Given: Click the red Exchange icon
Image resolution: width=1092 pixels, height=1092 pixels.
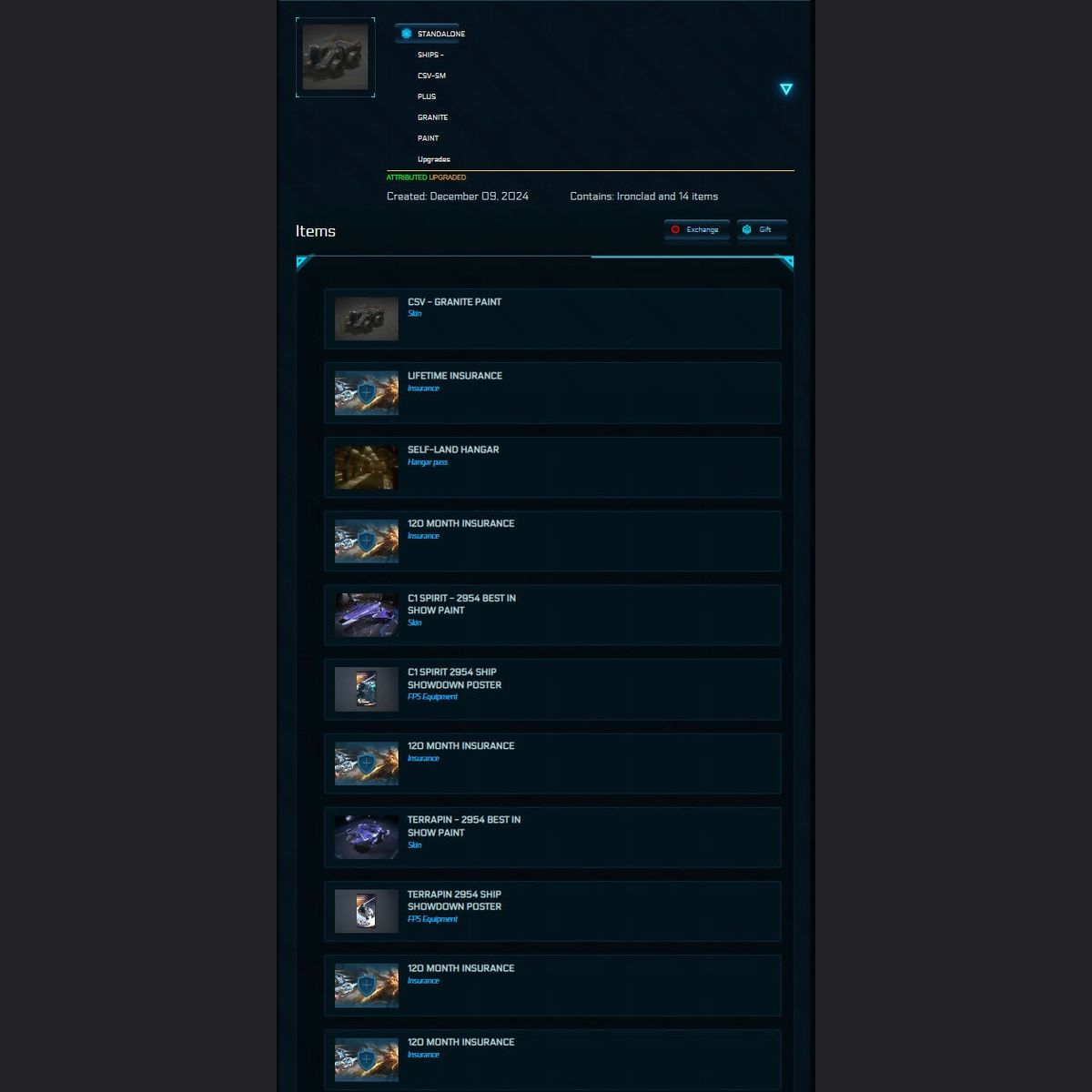Looking at the screenshot, I should (x=675, y=229).
